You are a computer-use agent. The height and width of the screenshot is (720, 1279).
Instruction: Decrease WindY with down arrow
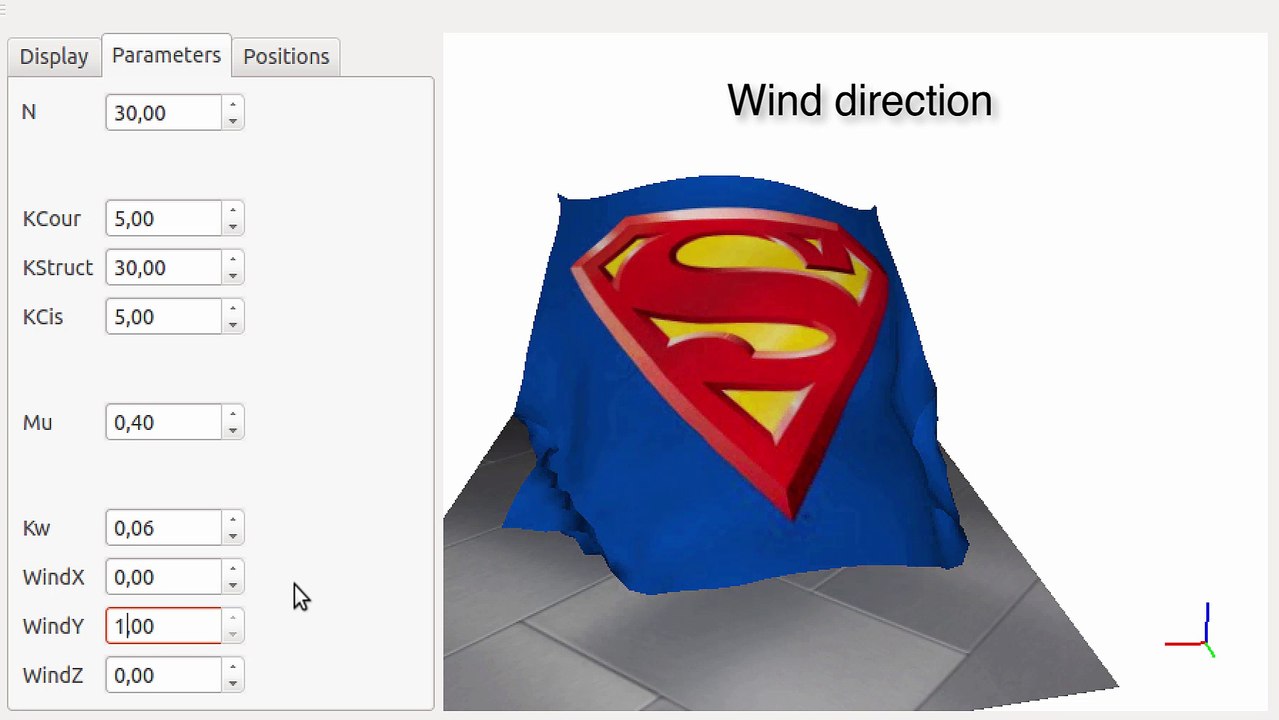tap(232, 635)
